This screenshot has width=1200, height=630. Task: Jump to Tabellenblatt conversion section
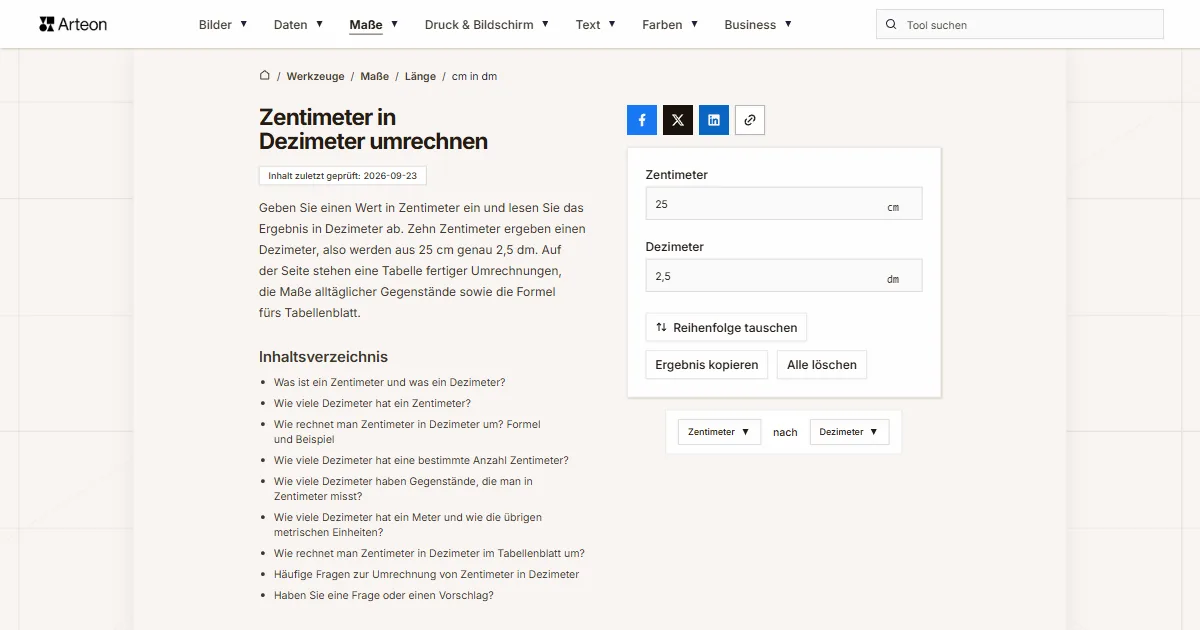[429, 553]
